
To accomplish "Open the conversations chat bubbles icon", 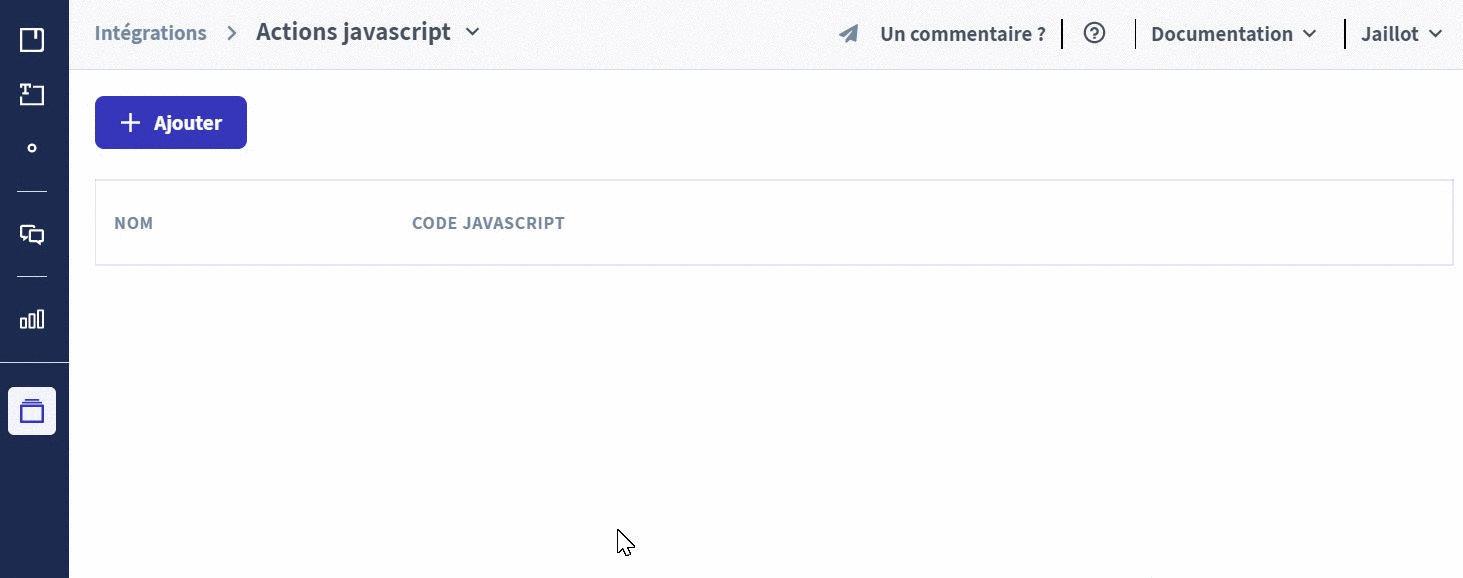I will click(x=32, y=234).
